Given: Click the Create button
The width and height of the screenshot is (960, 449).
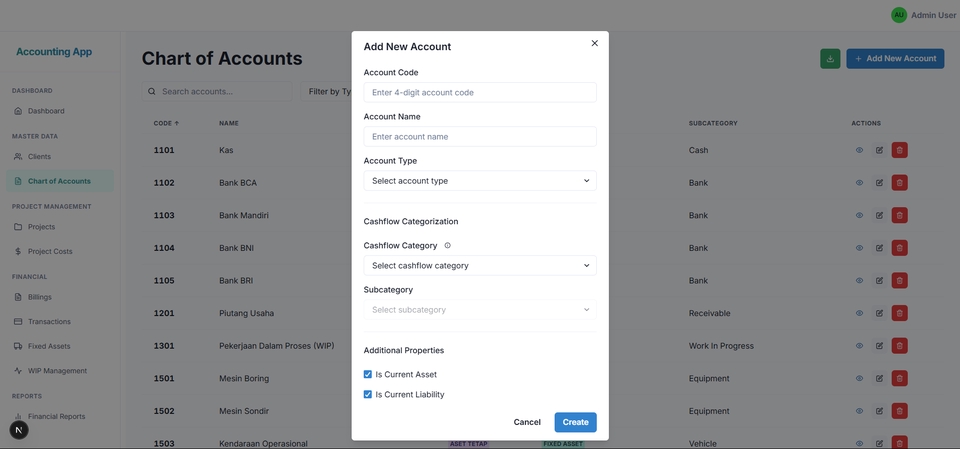Looking at the screenshot, I should (x=576, y=422).
